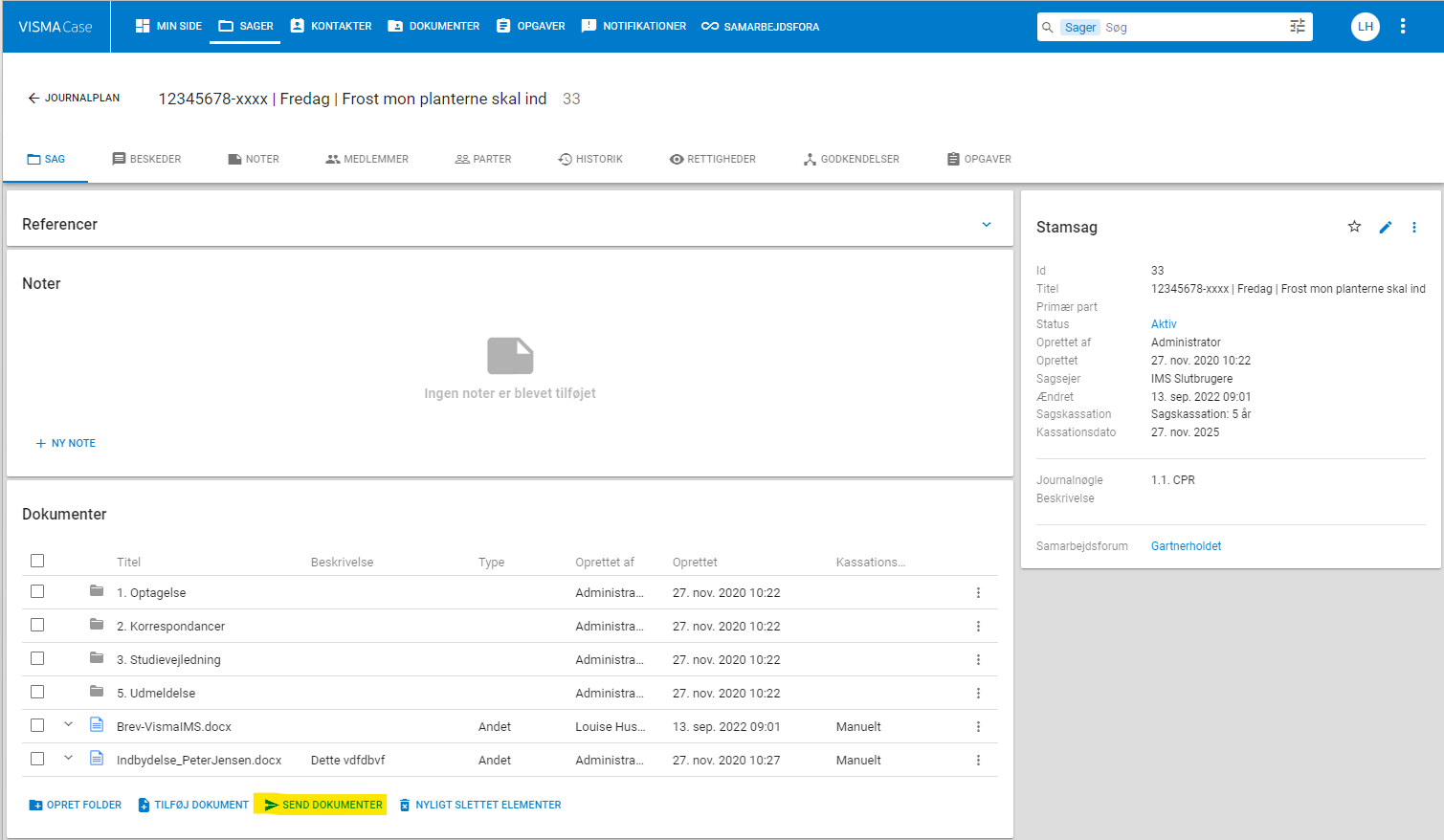1444x840 pixels.
Task: Open search filter settings icon in search bar
Action: (x=1298, y=27)
